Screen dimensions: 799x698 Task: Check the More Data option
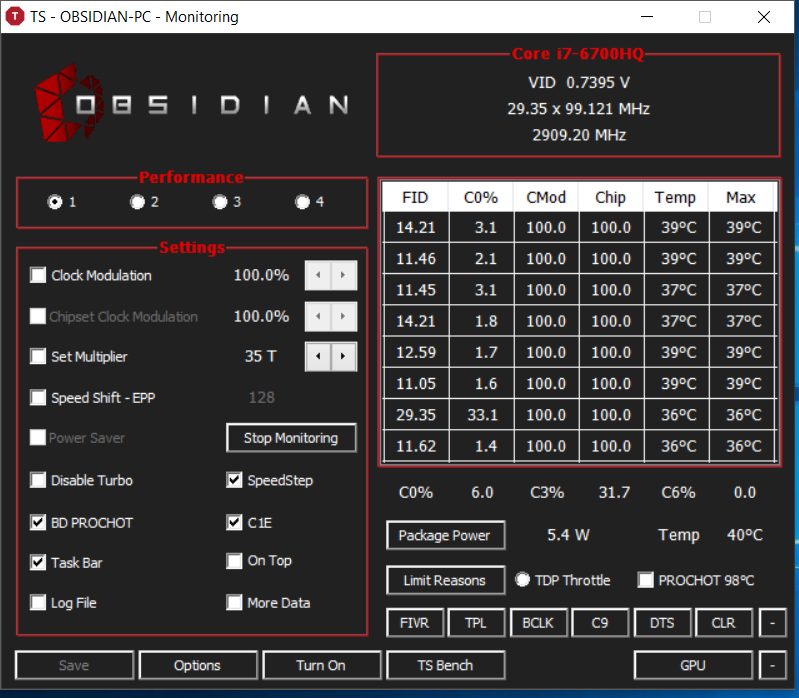(x=234, y=602)
